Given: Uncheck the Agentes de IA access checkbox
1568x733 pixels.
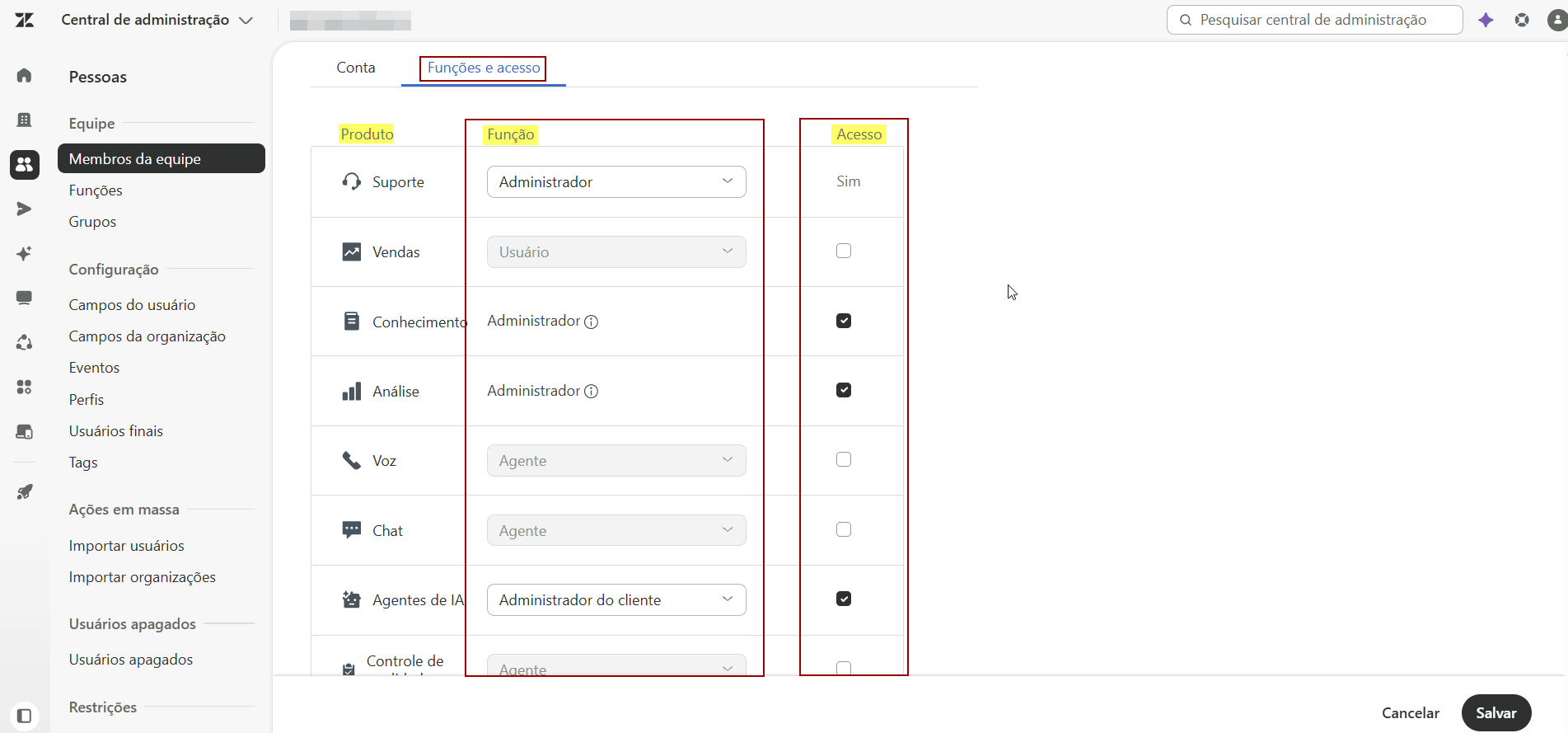Looking at the screenshot, I should pos(844,599).
